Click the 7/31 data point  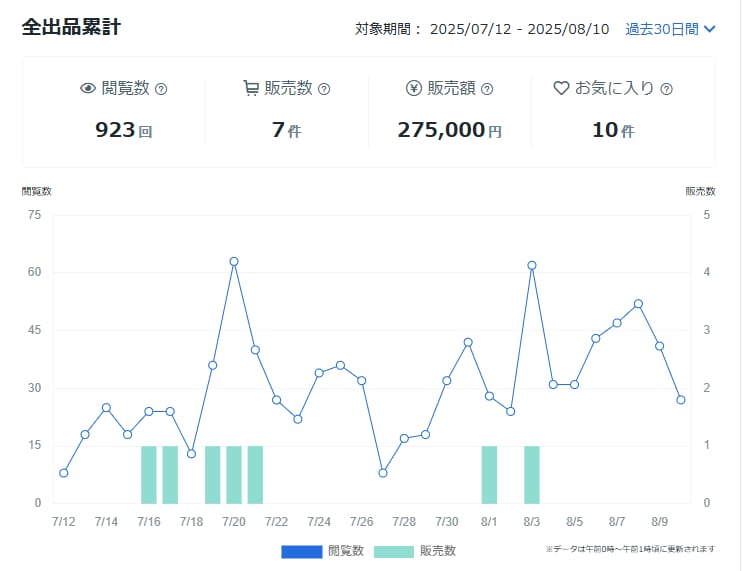pos(468,343)
